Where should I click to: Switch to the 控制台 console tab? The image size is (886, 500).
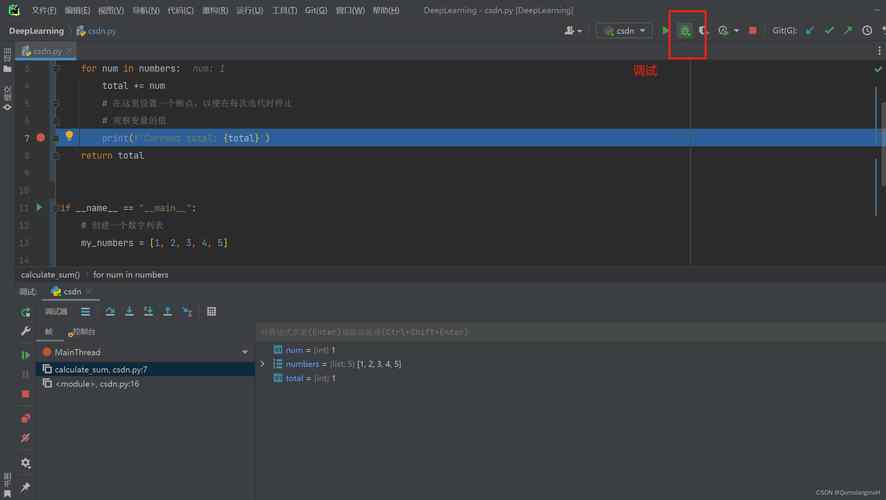(82, 332)
